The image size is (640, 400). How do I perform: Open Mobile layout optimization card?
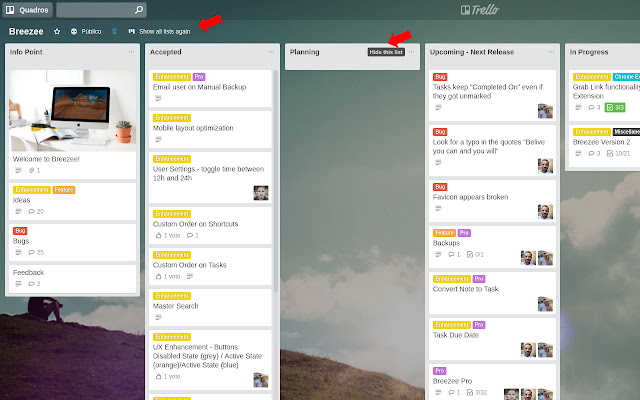click(x=210, y=129)
